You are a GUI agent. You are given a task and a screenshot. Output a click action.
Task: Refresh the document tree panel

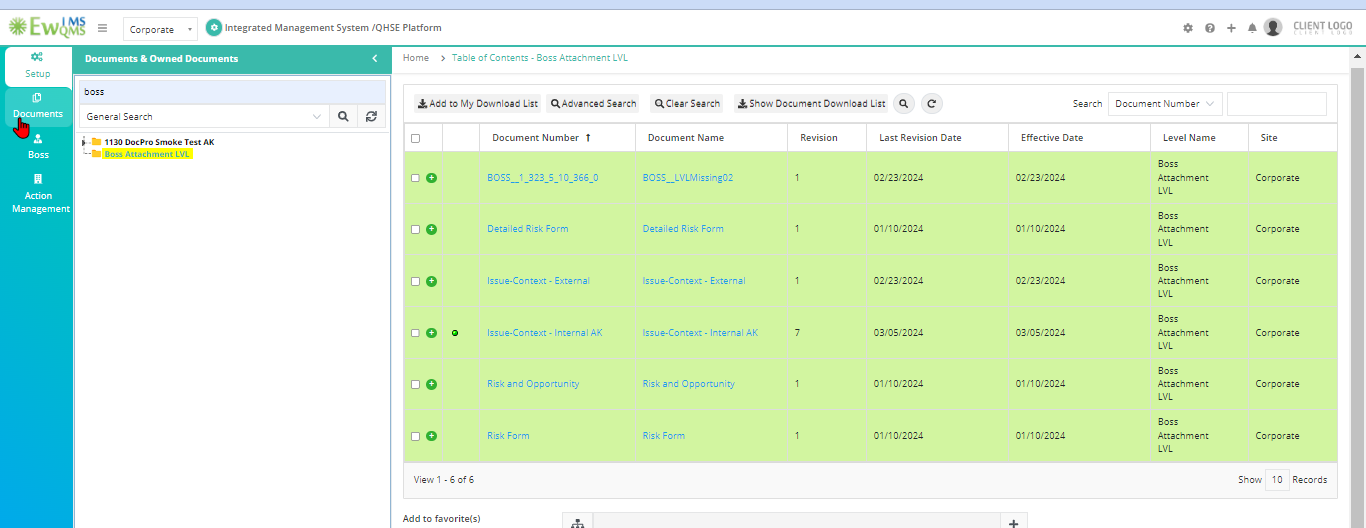[371, 116]
